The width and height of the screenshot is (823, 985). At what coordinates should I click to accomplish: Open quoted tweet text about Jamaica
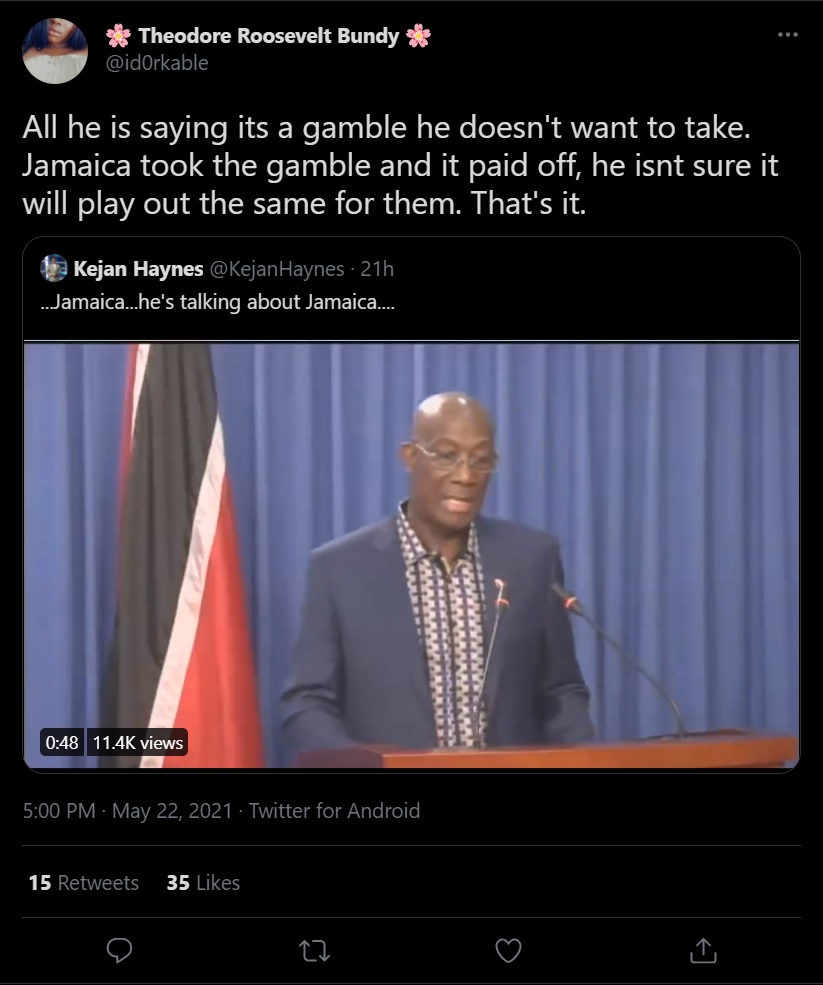217,302
